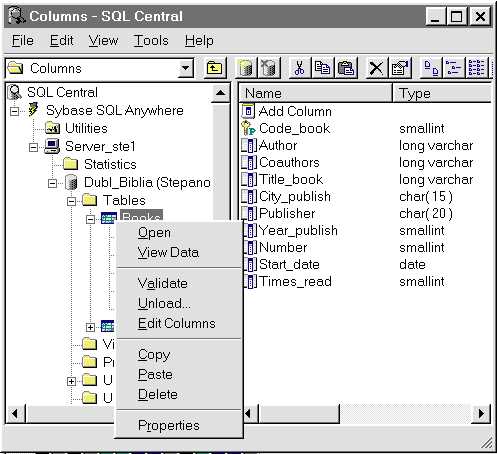Click the char( 15 ) type value
Screen dimensions: 497x454
tap(426, 196)
